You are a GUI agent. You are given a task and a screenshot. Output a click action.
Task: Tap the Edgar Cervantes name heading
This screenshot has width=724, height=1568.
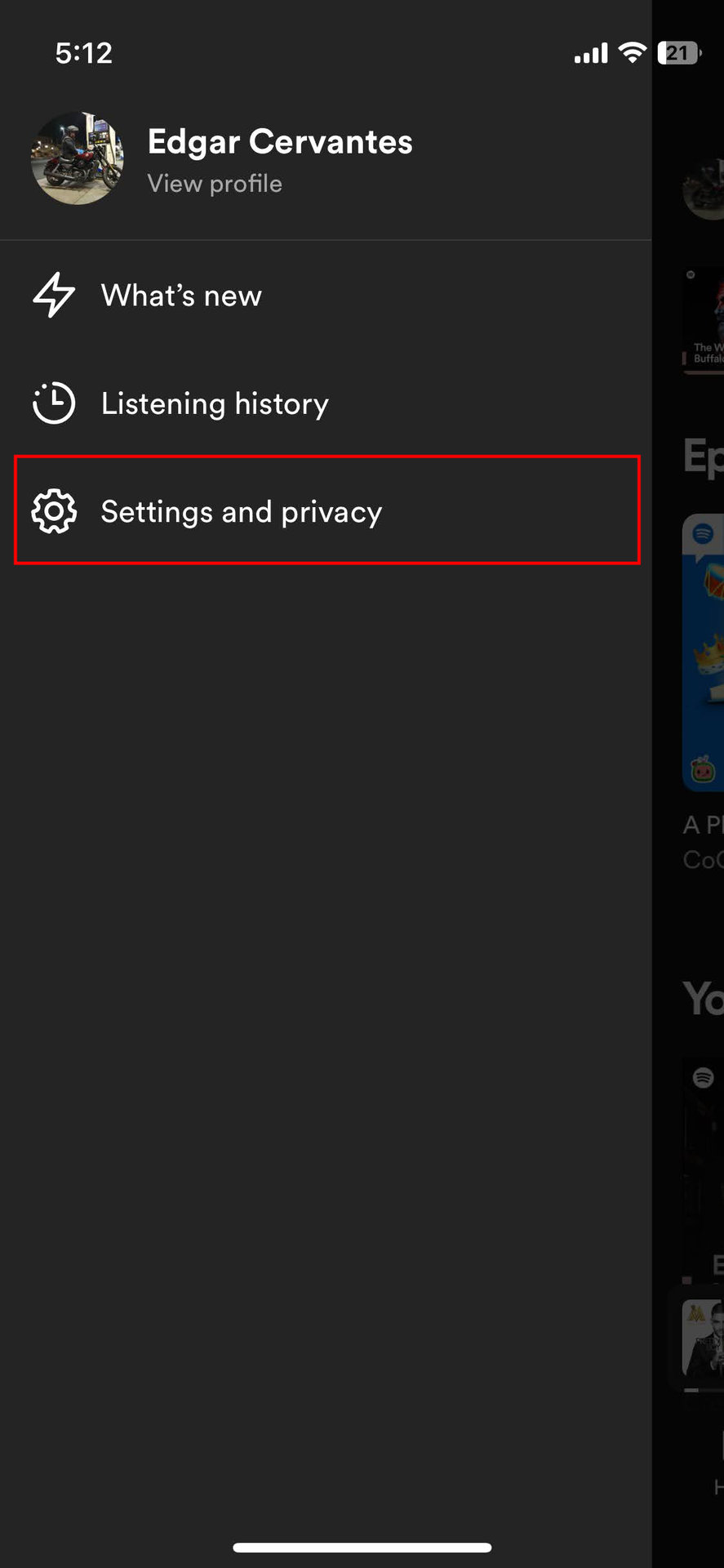click(280, 141)
